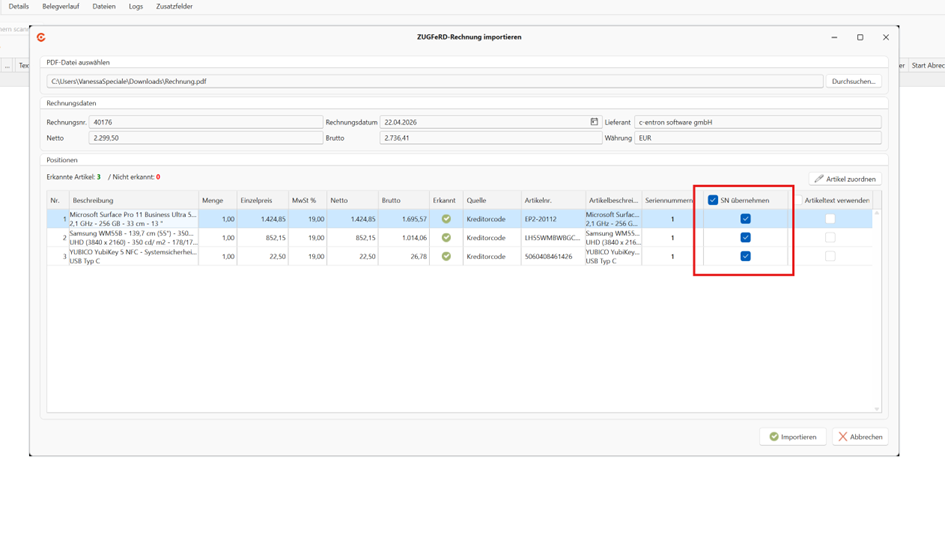Select the Samsung WM55B description cell
This screenshot has width=945, height=540.
[133, 237]
